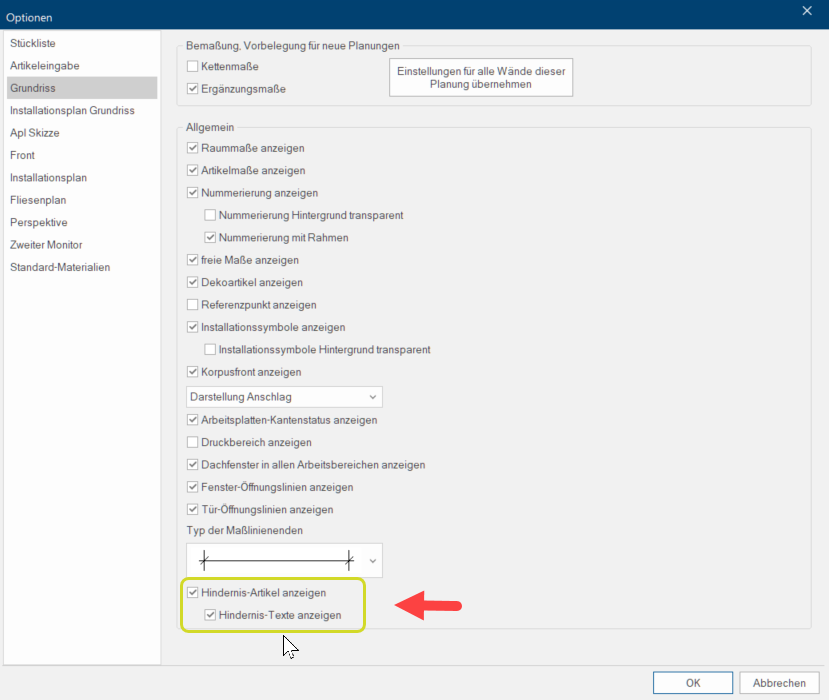
Task: Turn on Druckbereich anzeigen checkbox
Action: [193, 442]
